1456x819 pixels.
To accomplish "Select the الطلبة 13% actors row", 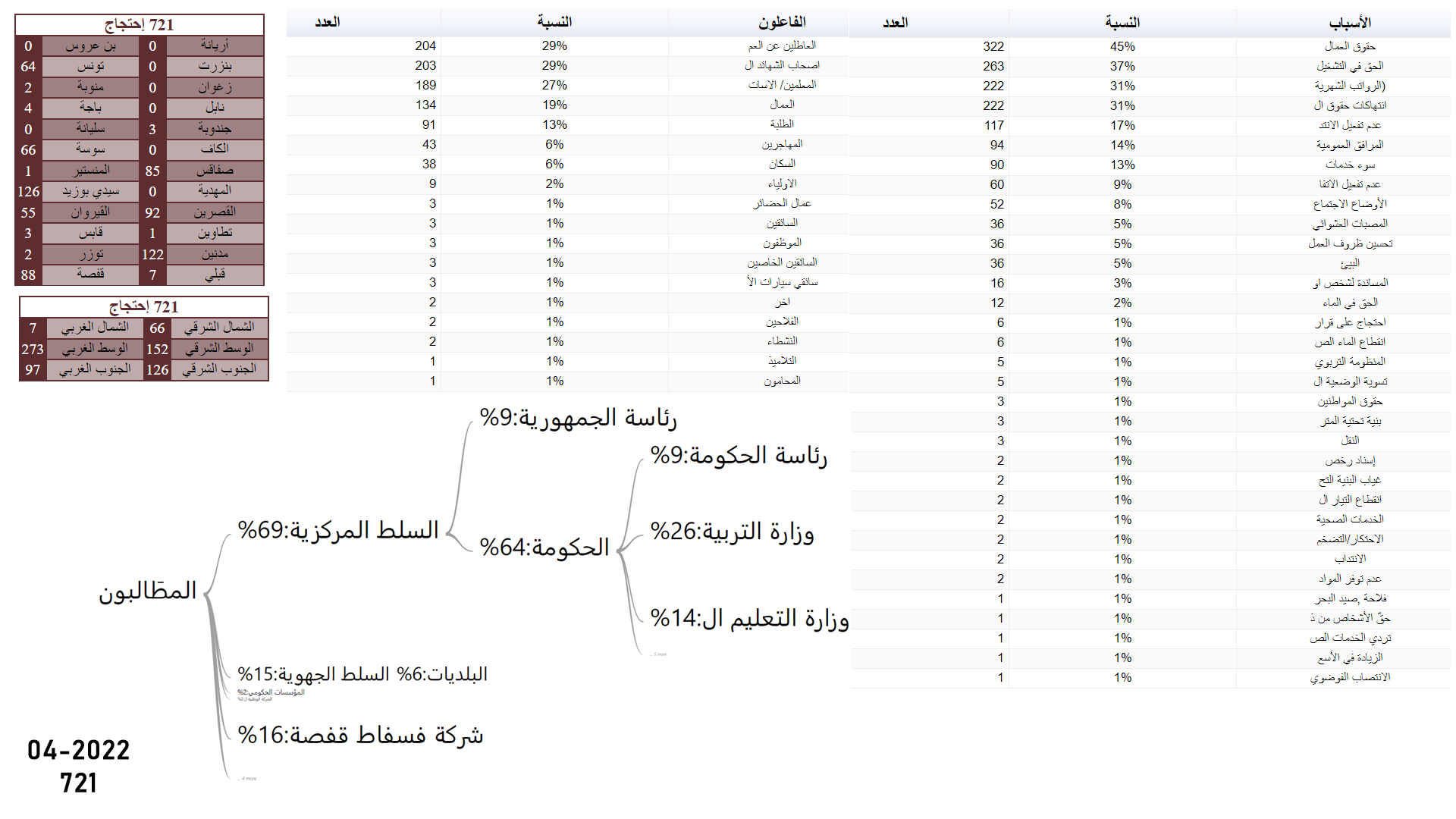I will [x=782, y=124].
